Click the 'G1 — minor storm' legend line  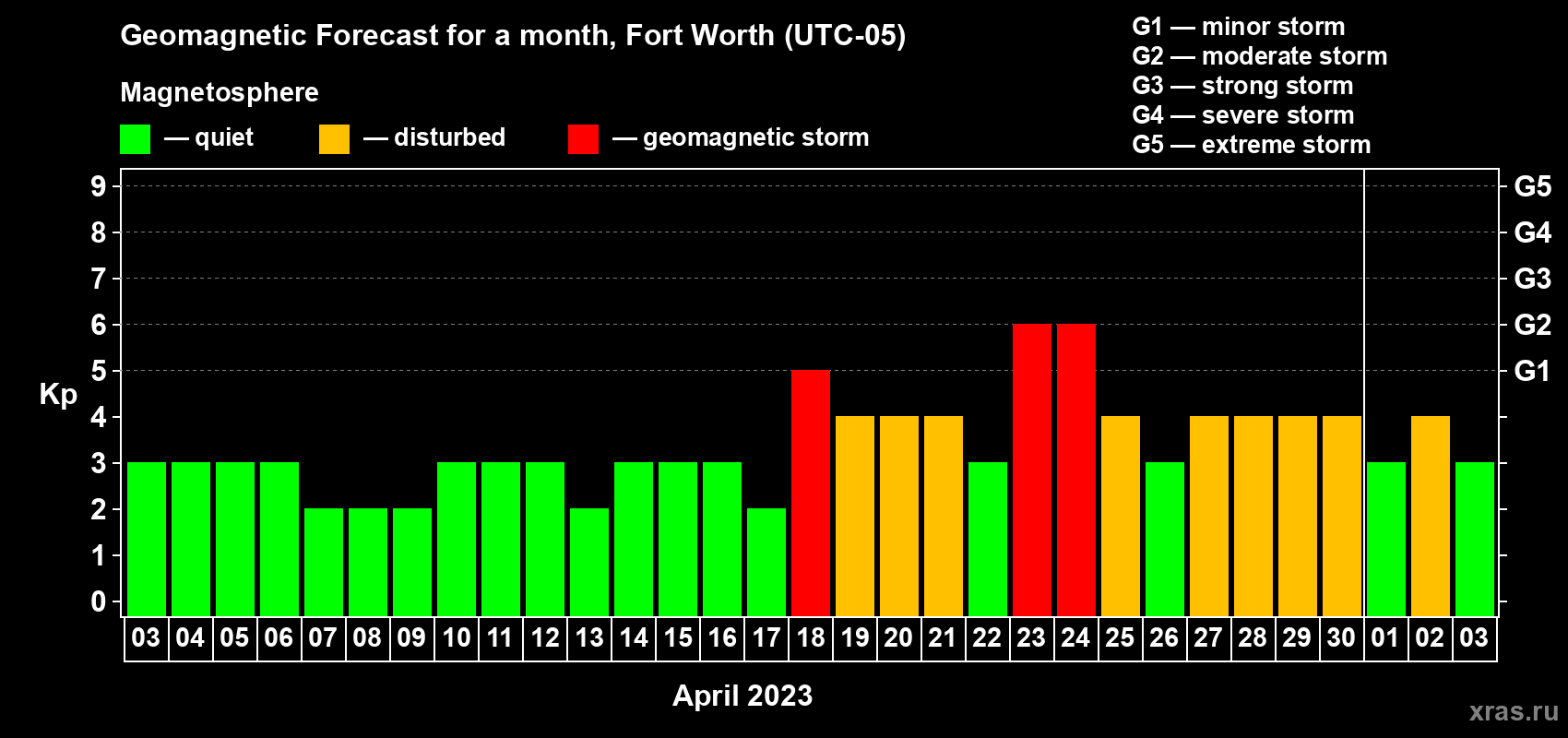click(x=1239, y=27)
